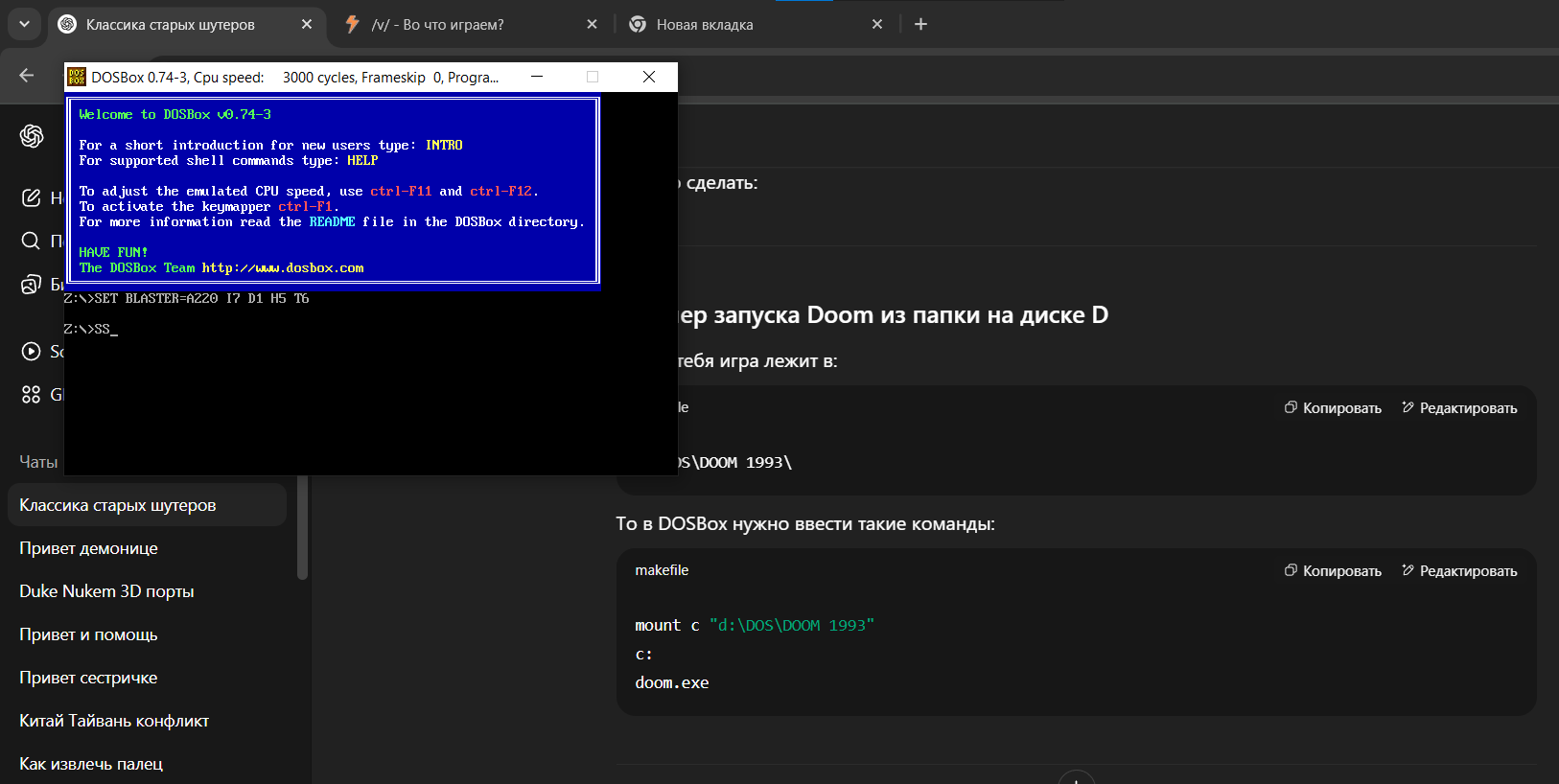Expand the tab search dropdown chevron
The width and height of the screenshot is (1559, 784).
click(24, 24)
